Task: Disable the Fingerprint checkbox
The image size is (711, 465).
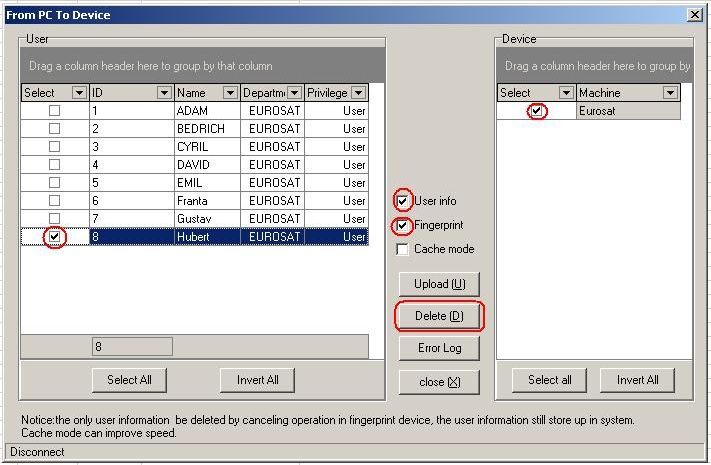Action: click(x=403, y=225)
